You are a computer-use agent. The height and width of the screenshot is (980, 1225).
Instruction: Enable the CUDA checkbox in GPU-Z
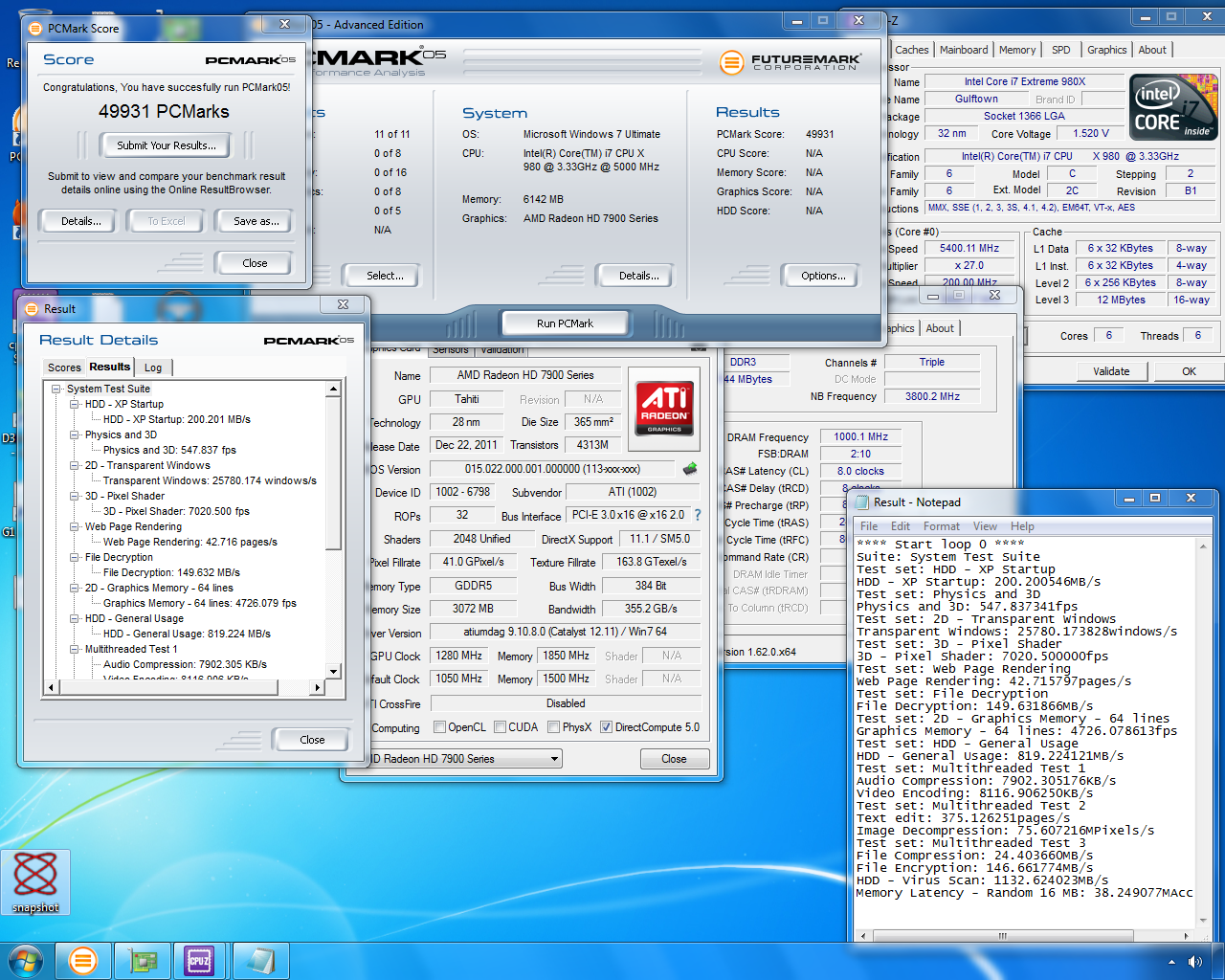[x=501, y=727]
